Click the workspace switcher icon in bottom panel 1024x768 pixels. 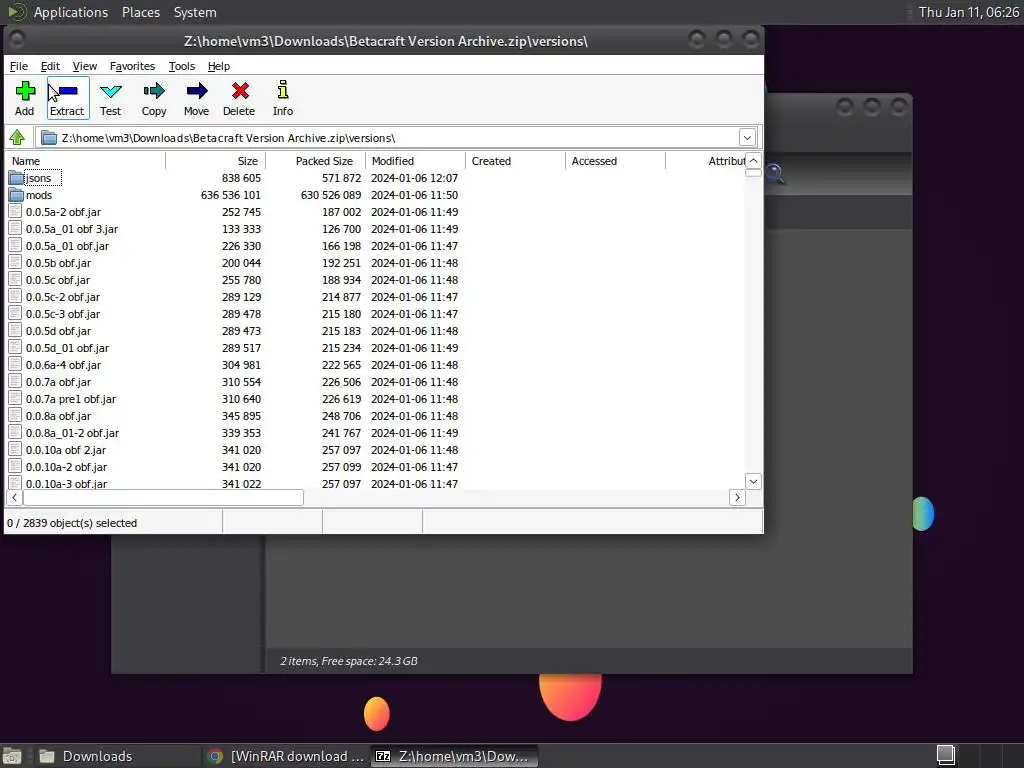[946, 756]
